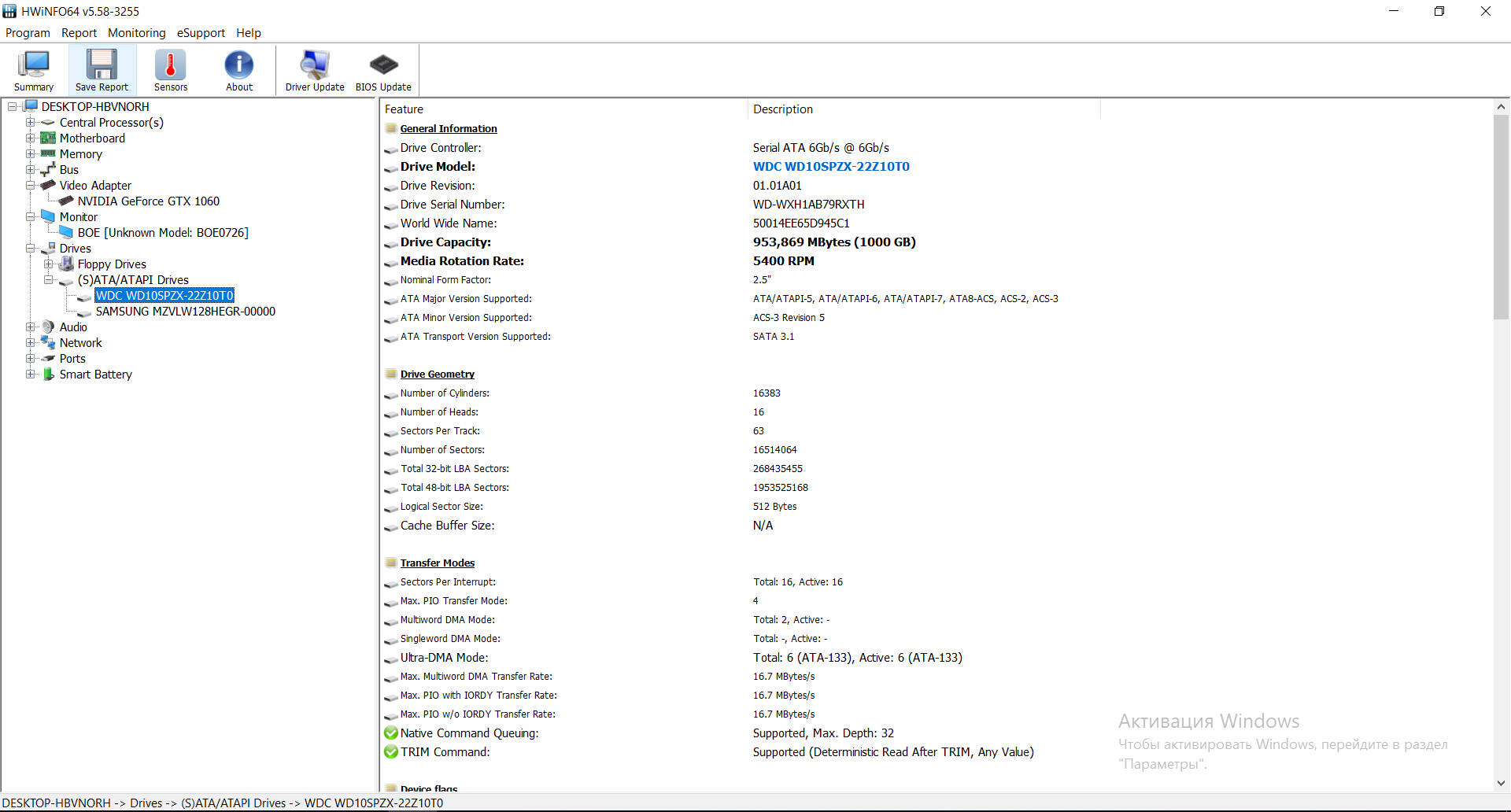Click the Drive Geometry section heading
The width and height of the screenshot is (1511, 812).
(438, 375)
